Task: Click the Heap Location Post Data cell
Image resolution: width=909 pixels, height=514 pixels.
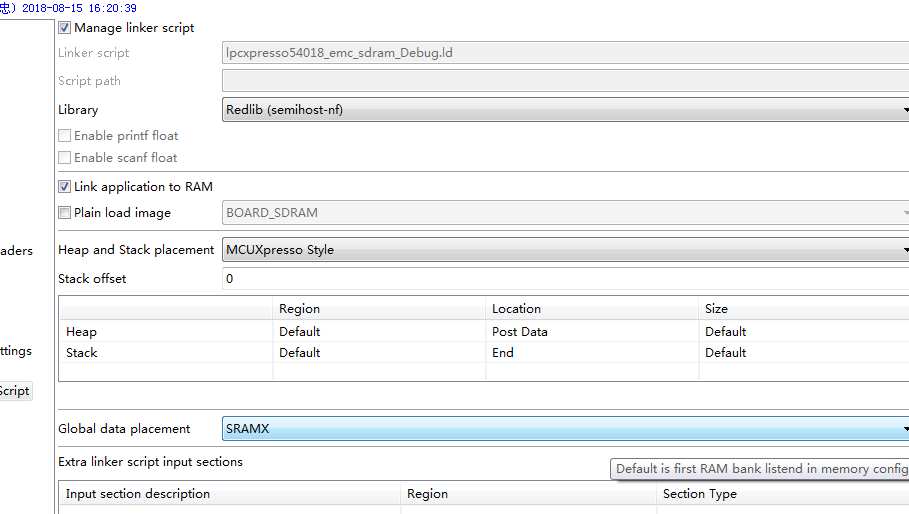Action: [x=592, y=332]
